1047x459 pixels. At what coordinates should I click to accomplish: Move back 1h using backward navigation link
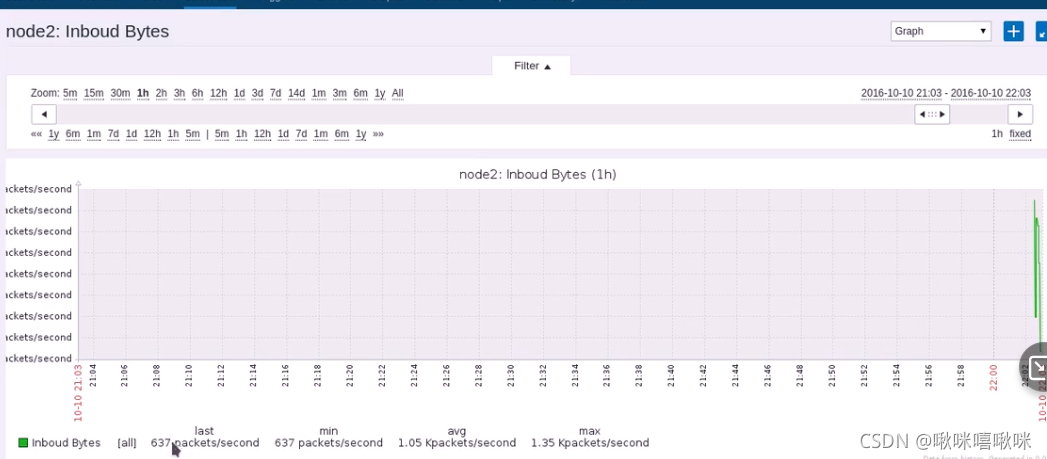click(x=173, y=134)
